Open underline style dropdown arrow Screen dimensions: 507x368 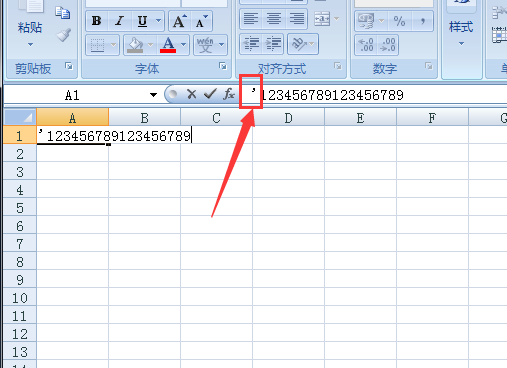(x=159, y=21)
